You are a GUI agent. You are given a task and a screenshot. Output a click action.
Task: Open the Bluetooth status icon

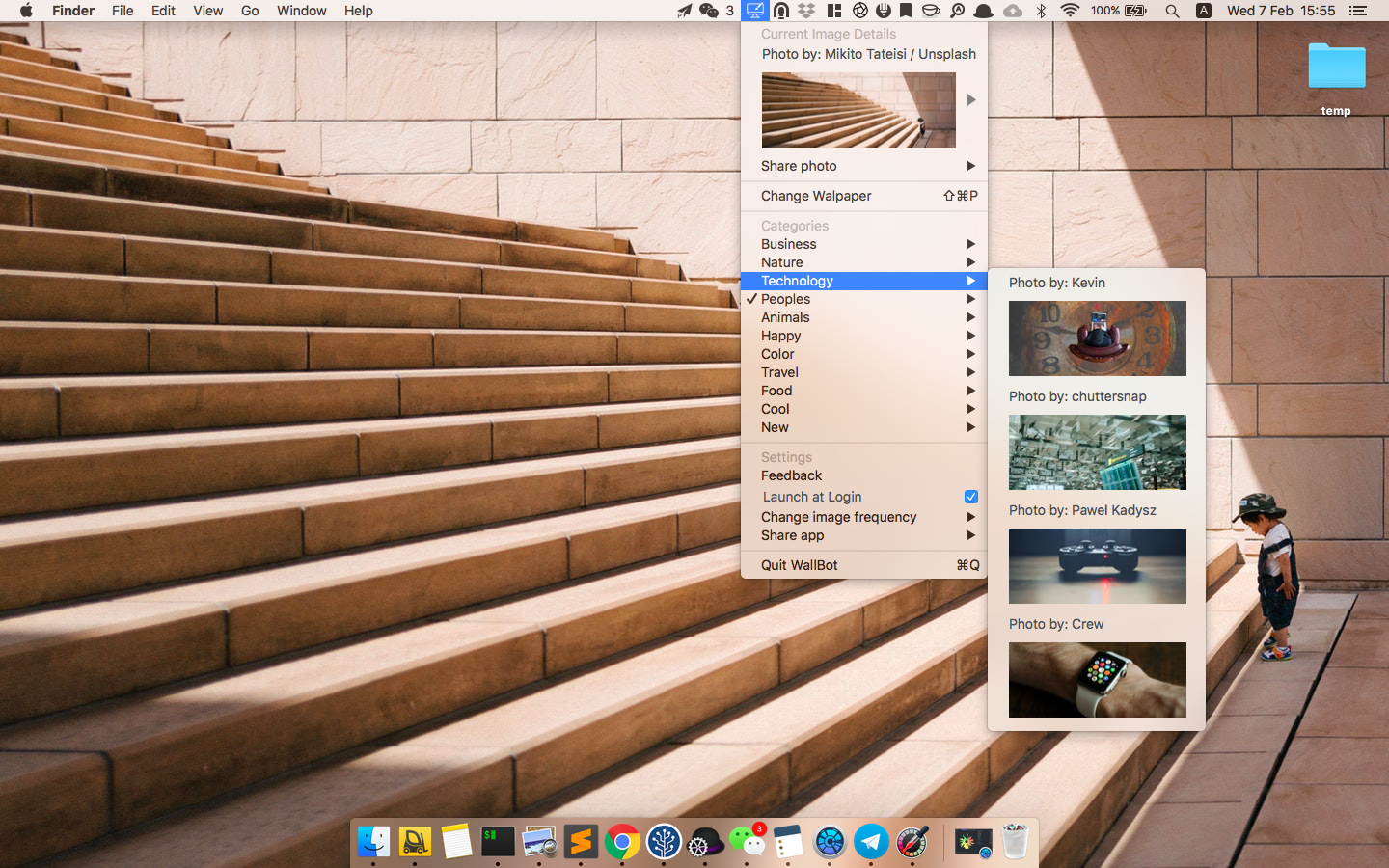tap(1041, 11)
